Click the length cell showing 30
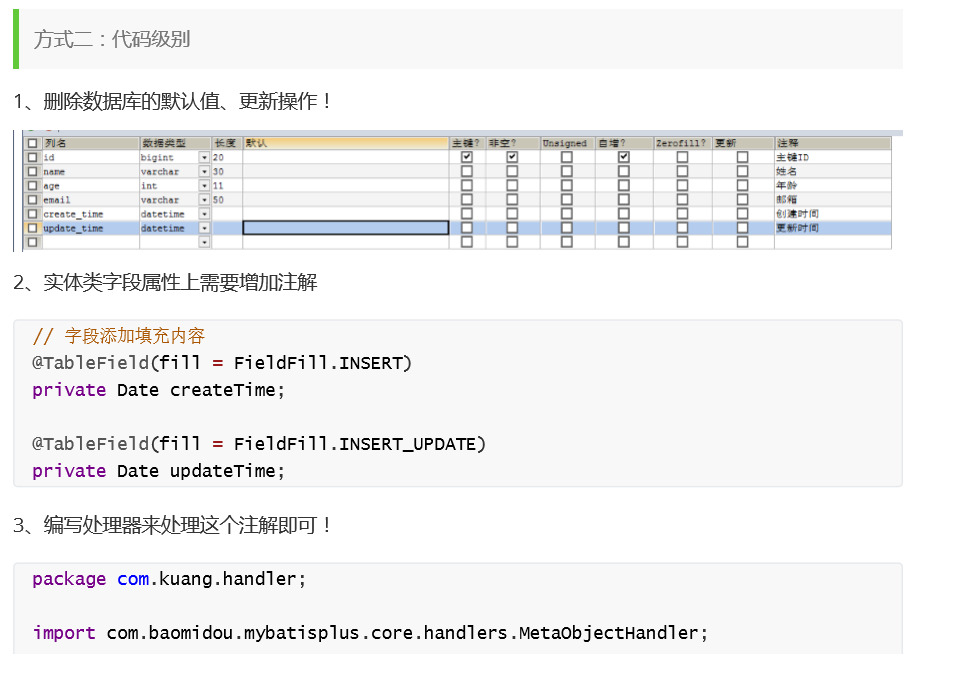 click(227, 171)
